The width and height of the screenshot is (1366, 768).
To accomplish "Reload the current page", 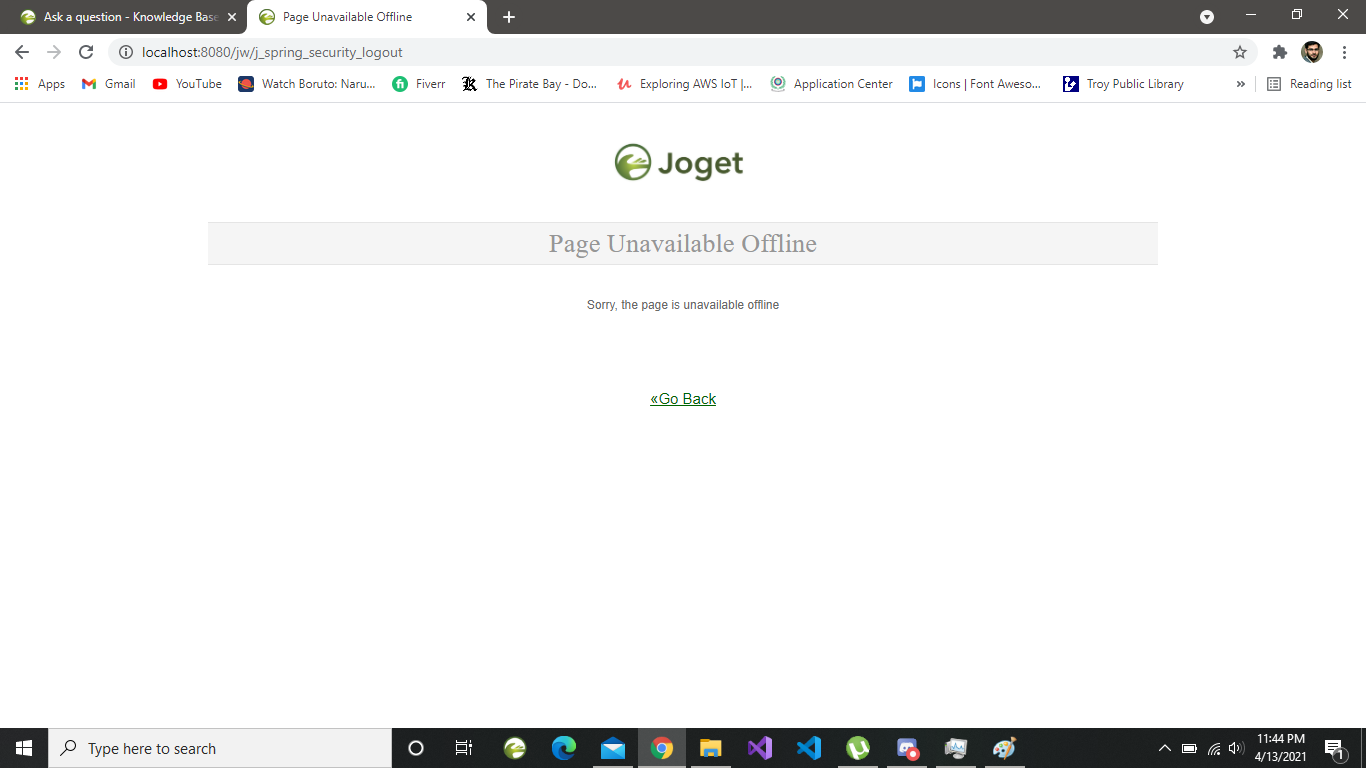I will [x=86, y=52].
